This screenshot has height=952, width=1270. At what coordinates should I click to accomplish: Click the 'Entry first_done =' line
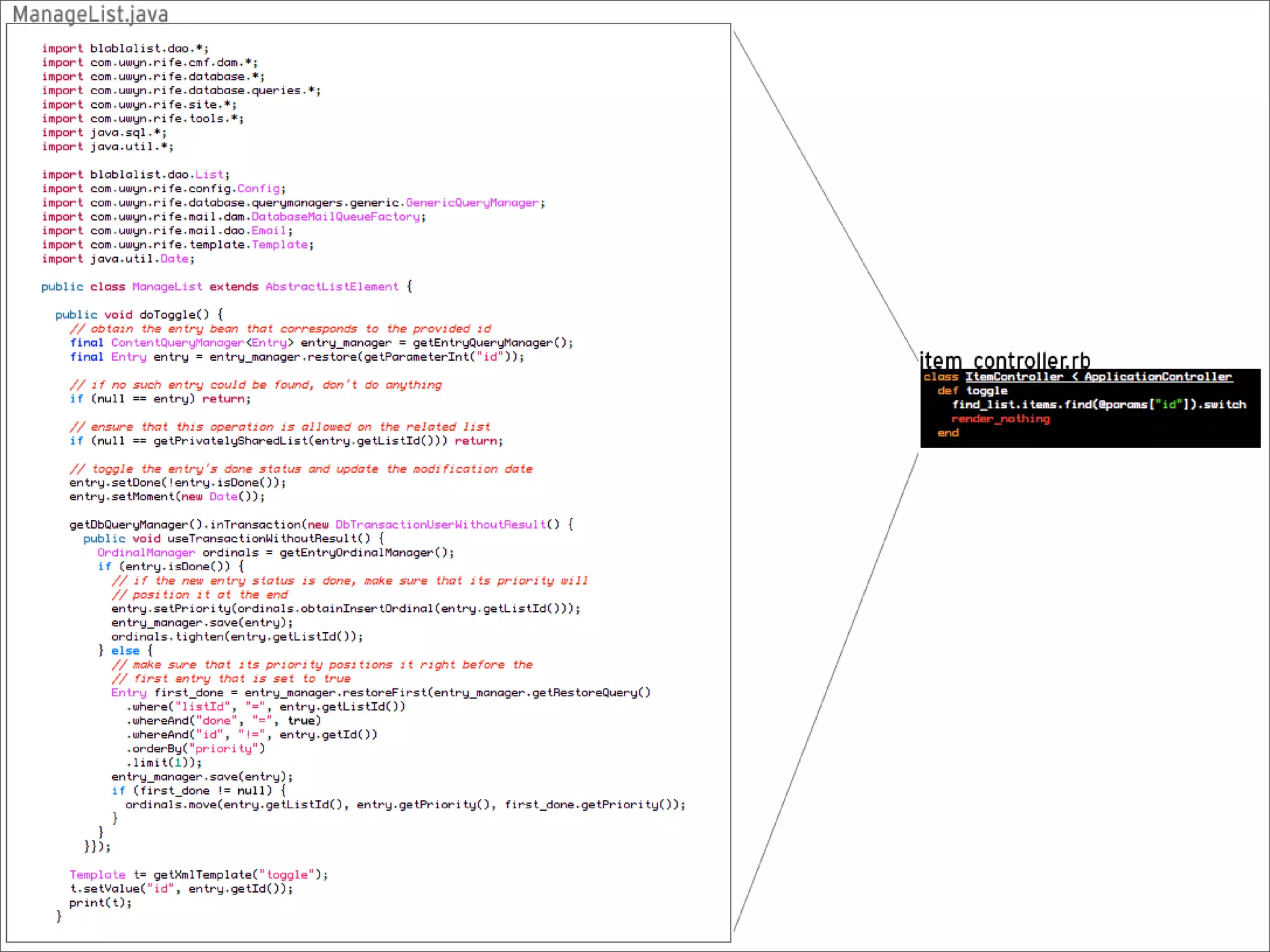pos(381,693)
